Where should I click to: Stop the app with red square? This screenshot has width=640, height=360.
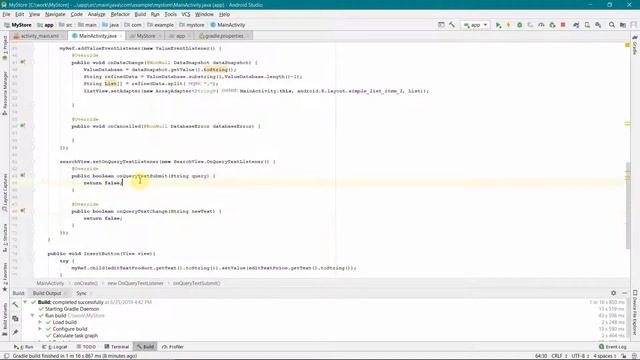click(x=563, y=25)
